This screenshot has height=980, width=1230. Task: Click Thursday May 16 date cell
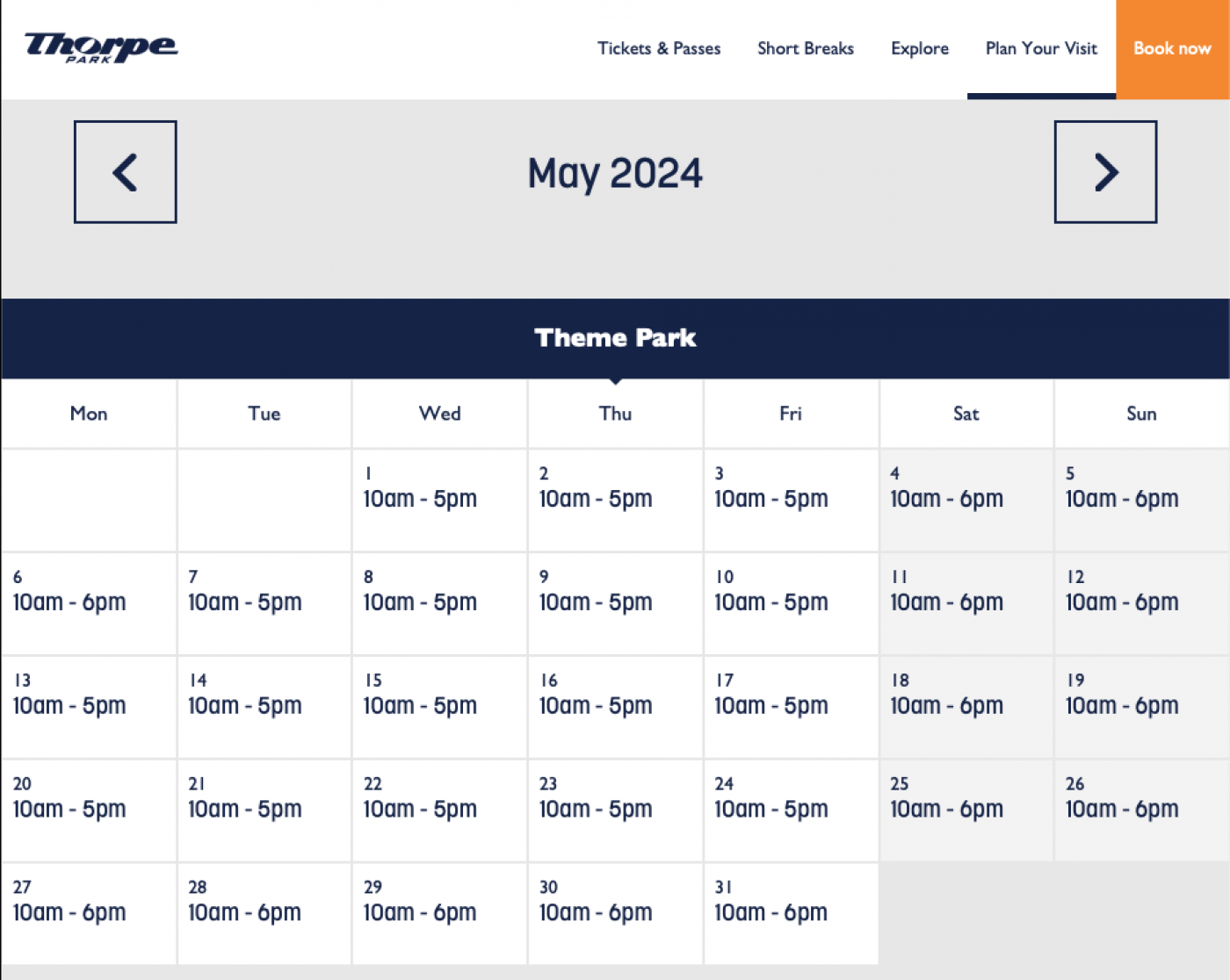coord(615,707)
